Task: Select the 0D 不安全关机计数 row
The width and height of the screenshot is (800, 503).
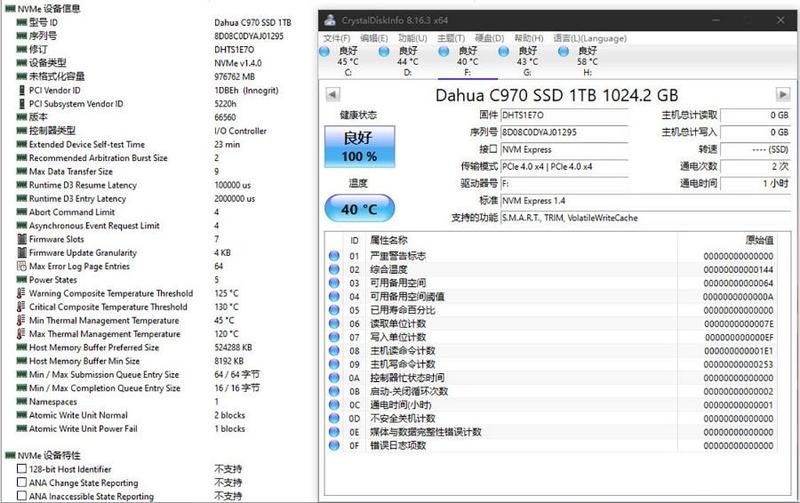Action: pos(551,418)
